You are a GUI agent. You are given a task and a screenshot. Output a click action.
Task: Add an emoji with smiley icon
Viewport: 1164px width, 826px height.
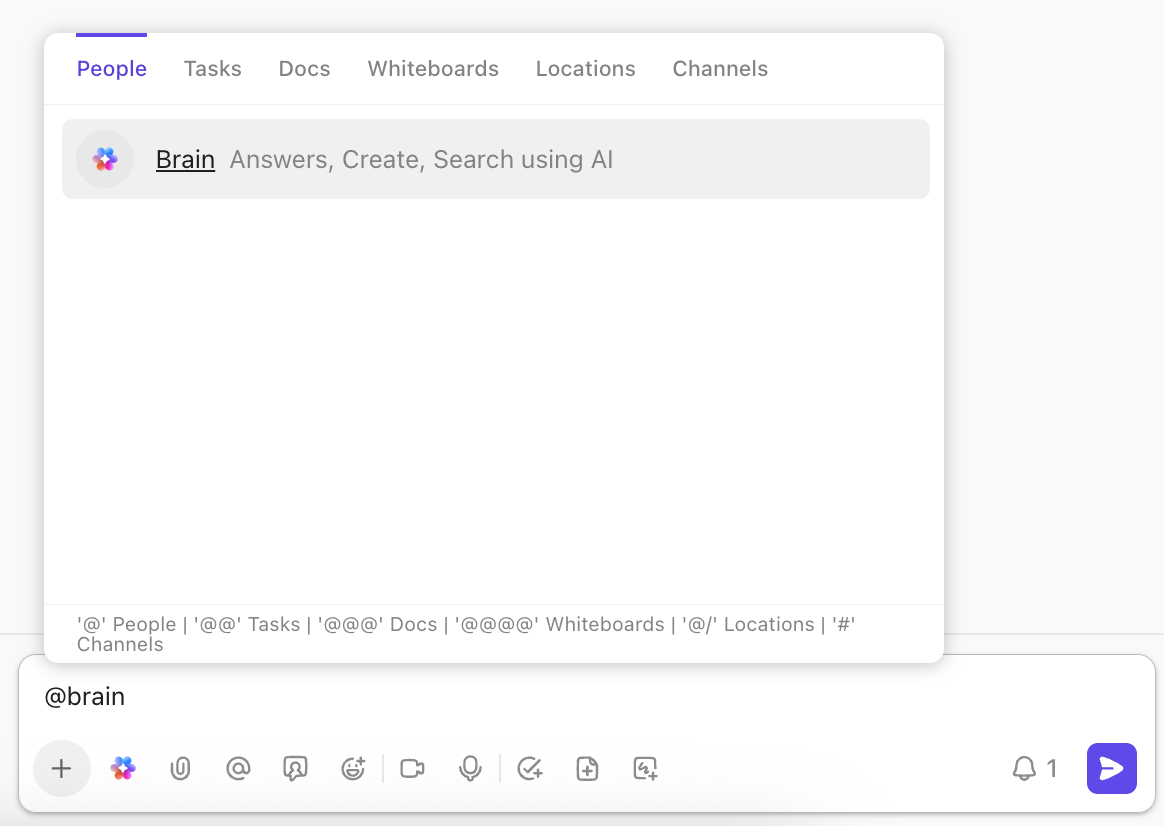(x=353, y=768)
